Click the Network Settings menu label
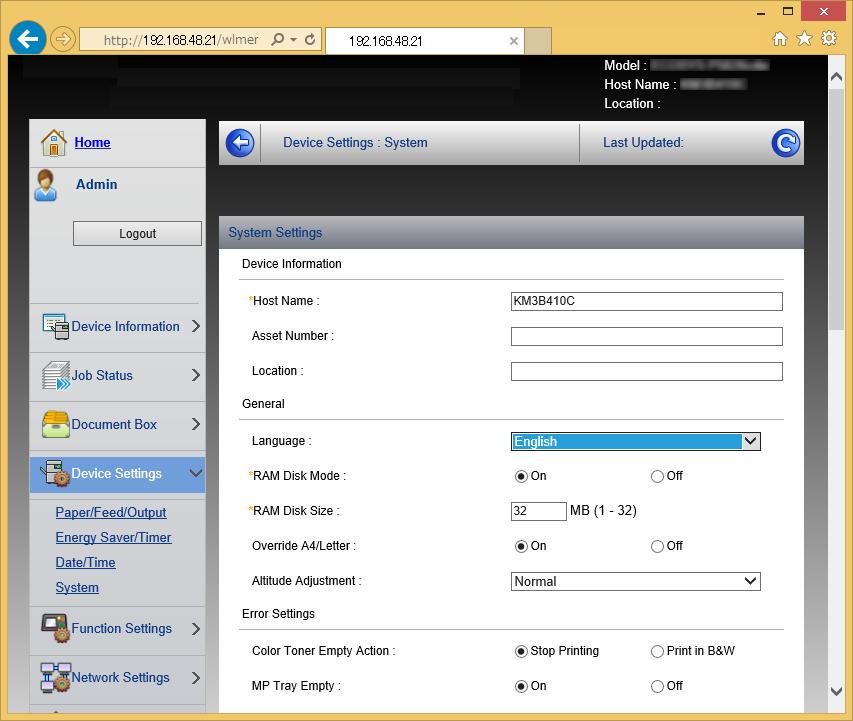853x721 pixels. 121,677
